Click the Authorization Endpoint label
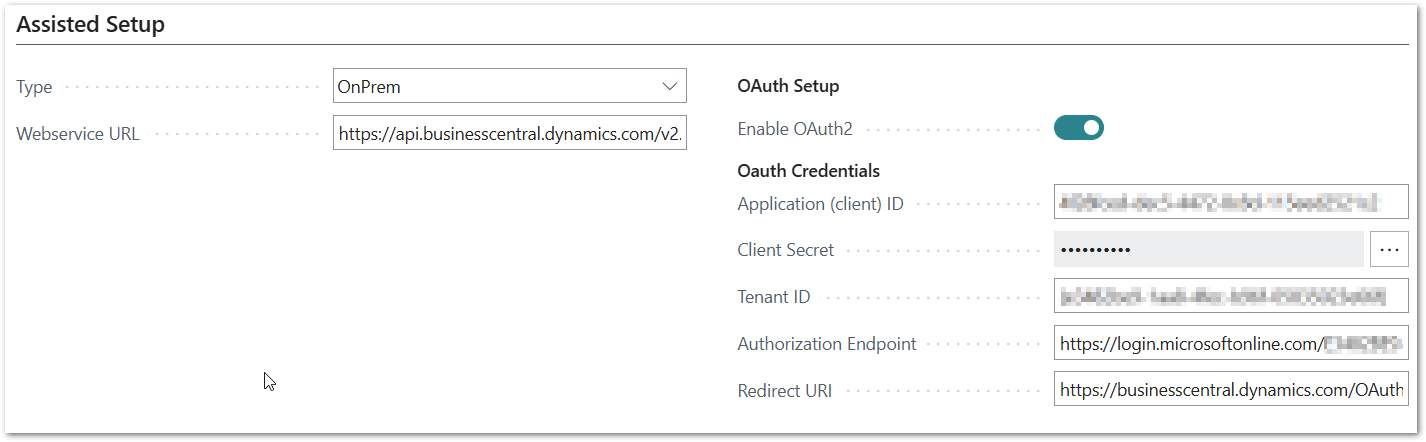 pos(826,344)
